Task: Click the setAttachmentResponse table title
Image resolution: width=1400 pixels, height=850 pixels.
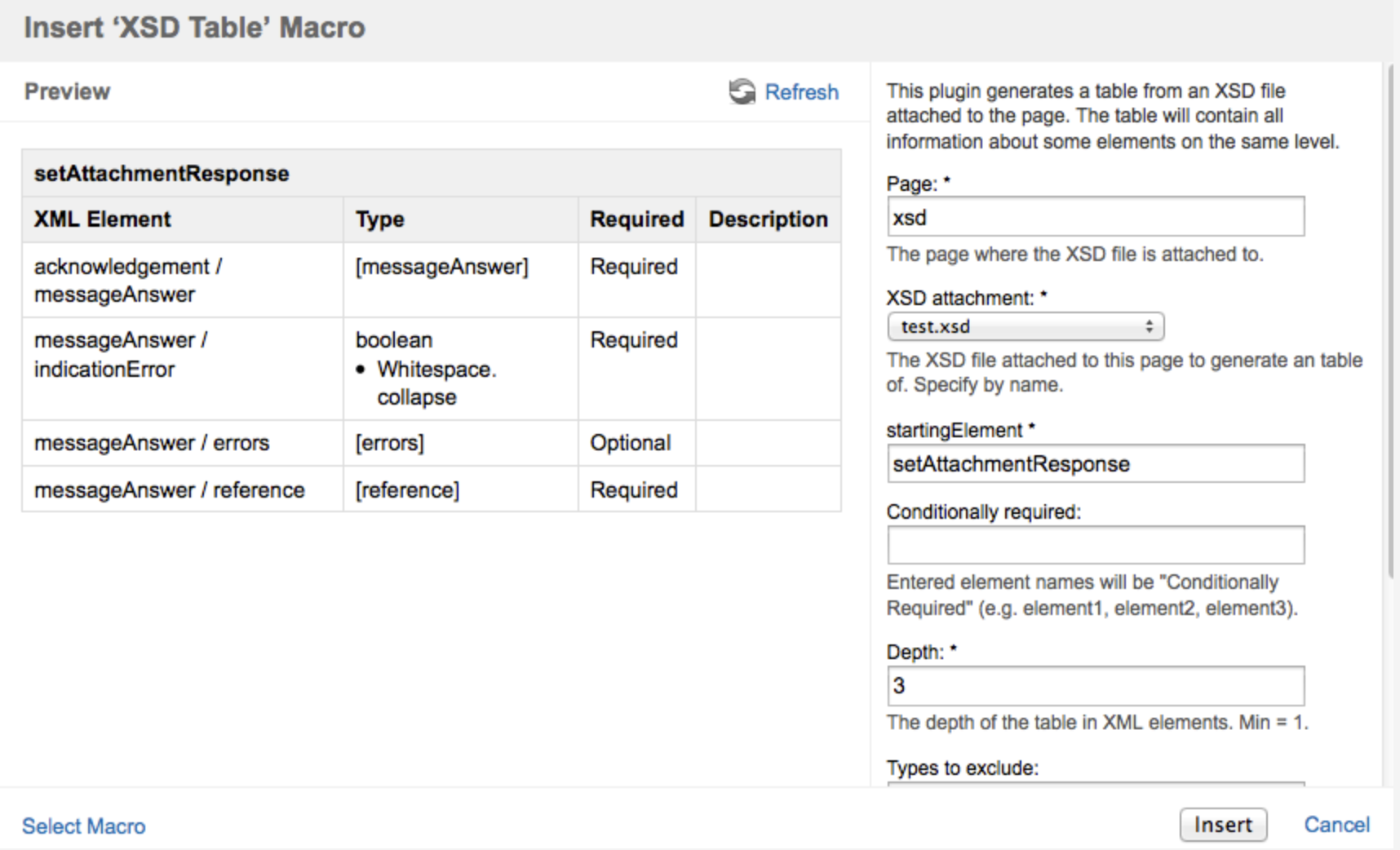Action: coord(162,174)
